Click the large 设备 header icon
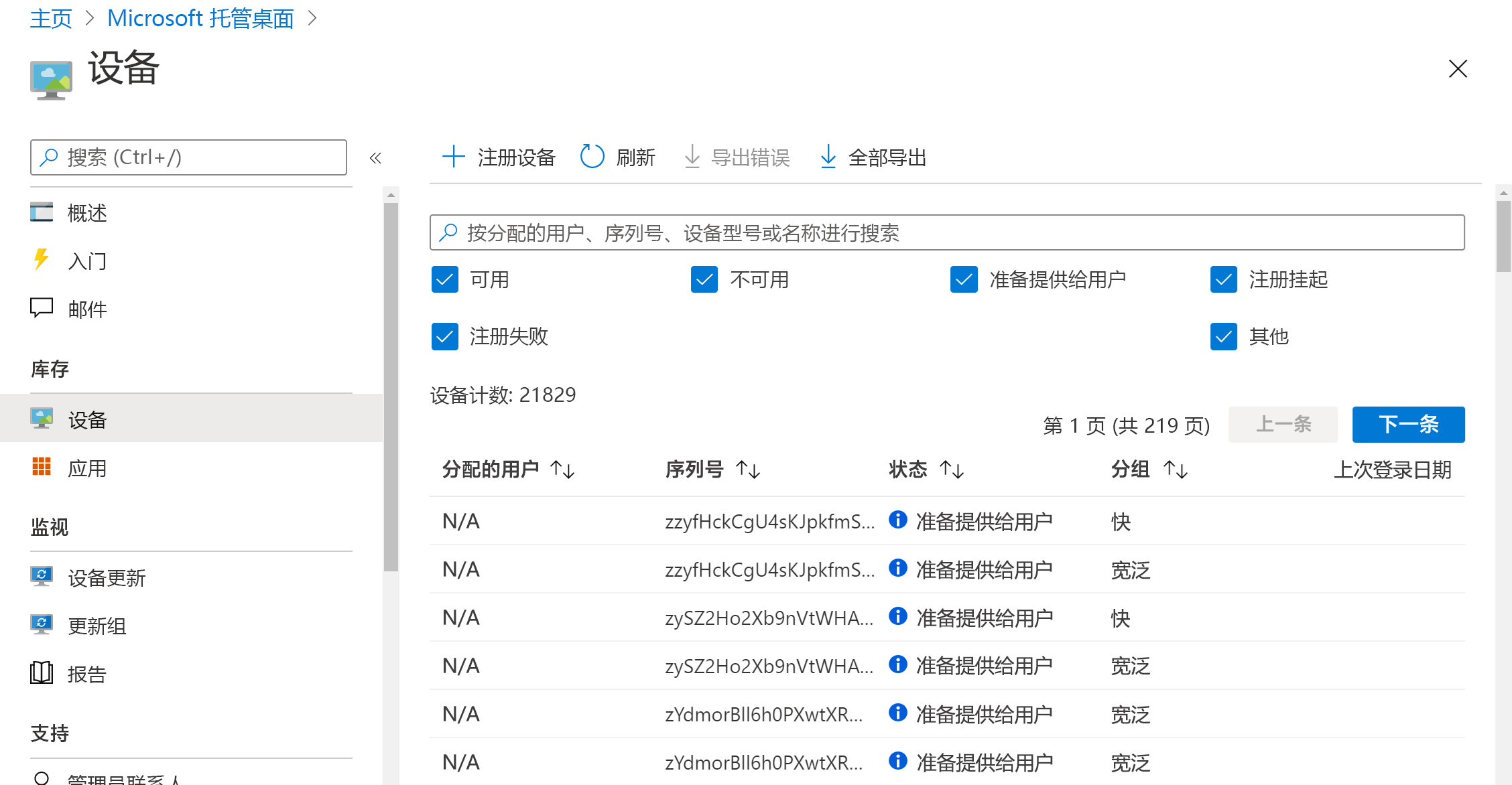 point(51,80)
